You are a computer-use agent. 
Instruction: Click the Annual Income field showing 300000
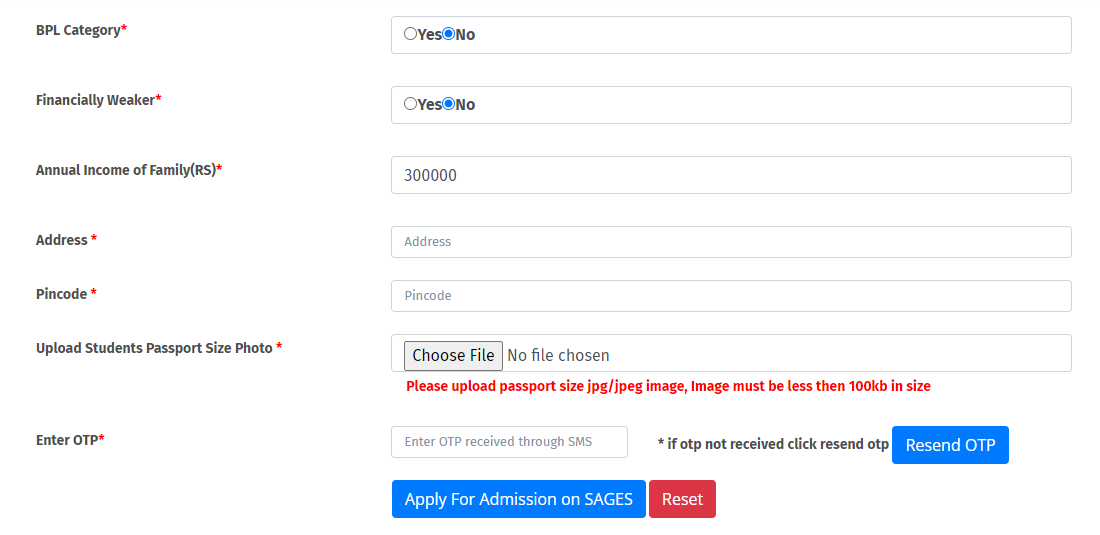[731, 175]
